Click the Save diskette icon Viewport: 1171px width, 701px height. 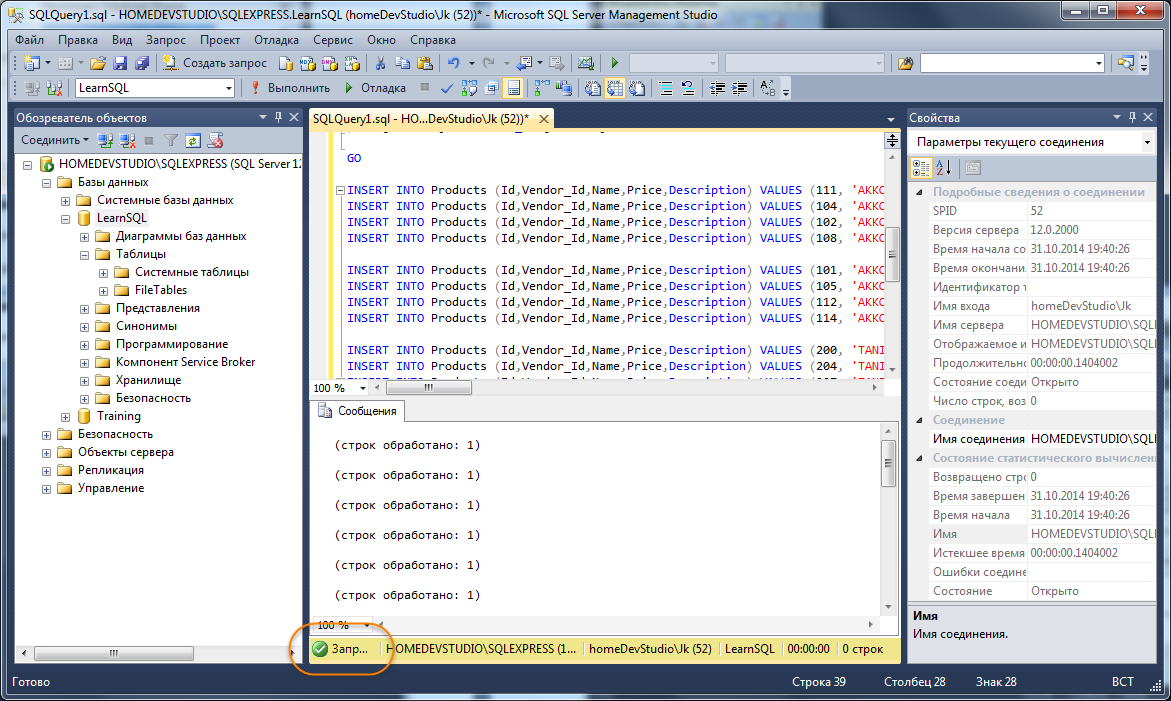click(x=119, y=63)
